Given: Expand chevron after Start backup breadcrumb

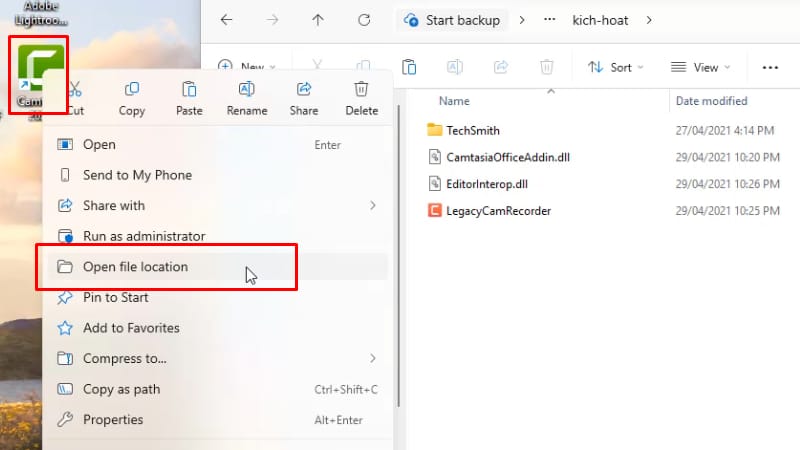Looking at the screenshot, I should [522, 20].
